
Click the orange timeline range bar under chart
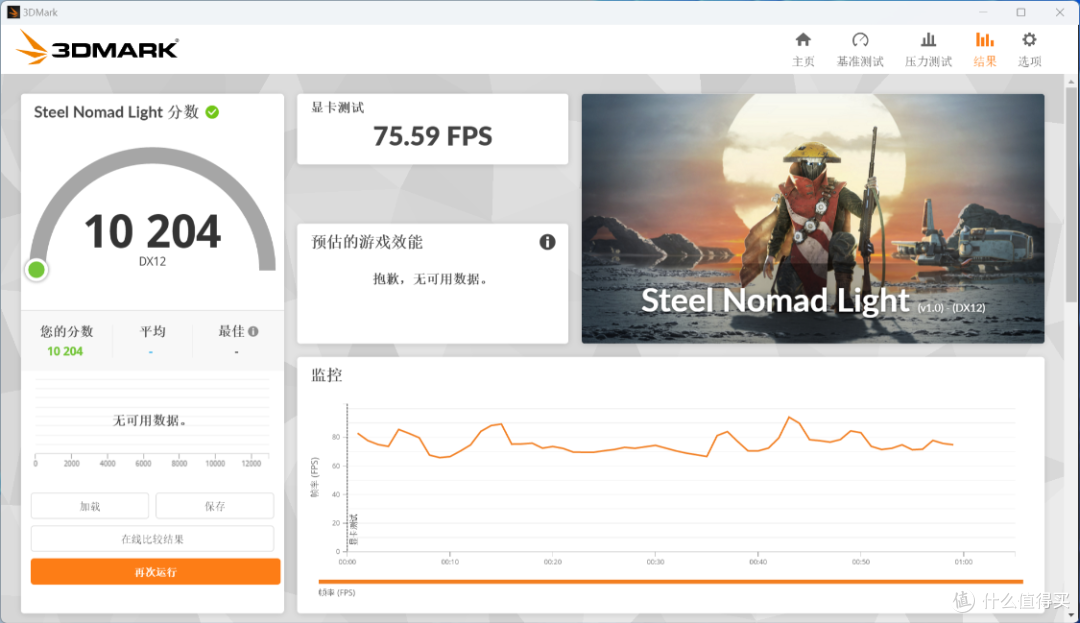(x=670, y=582)
